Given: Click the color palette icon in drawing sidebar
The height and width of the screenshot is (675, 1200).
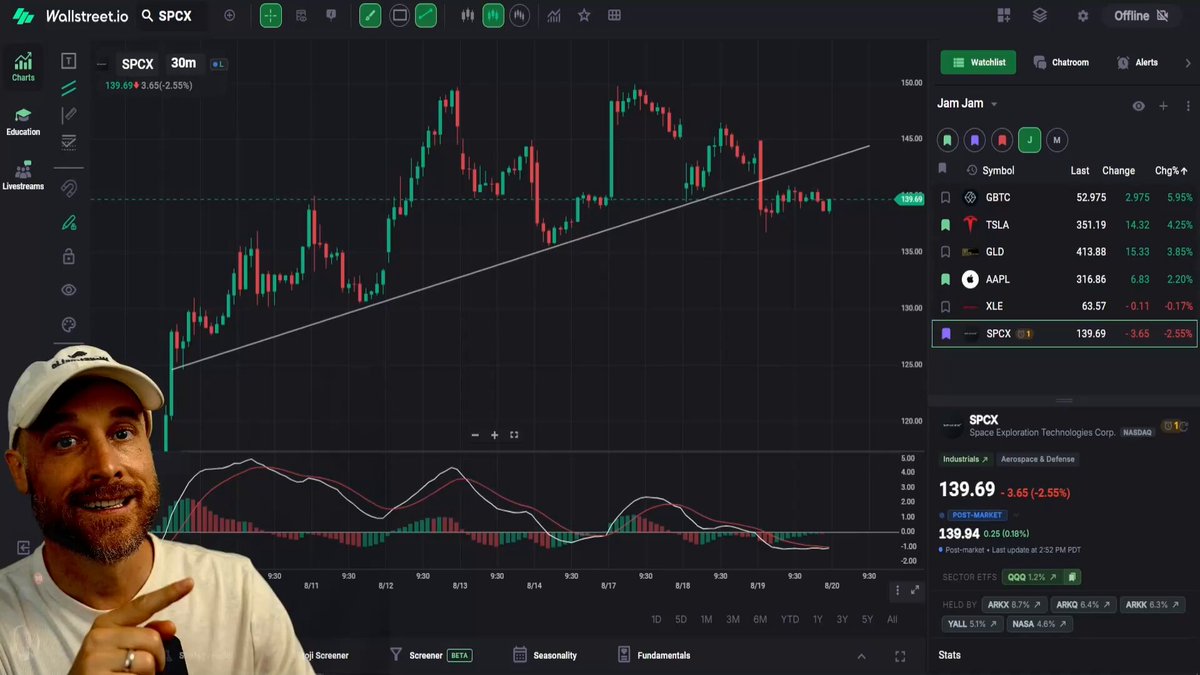Looking at the screenshot, I should coord(68,325).
